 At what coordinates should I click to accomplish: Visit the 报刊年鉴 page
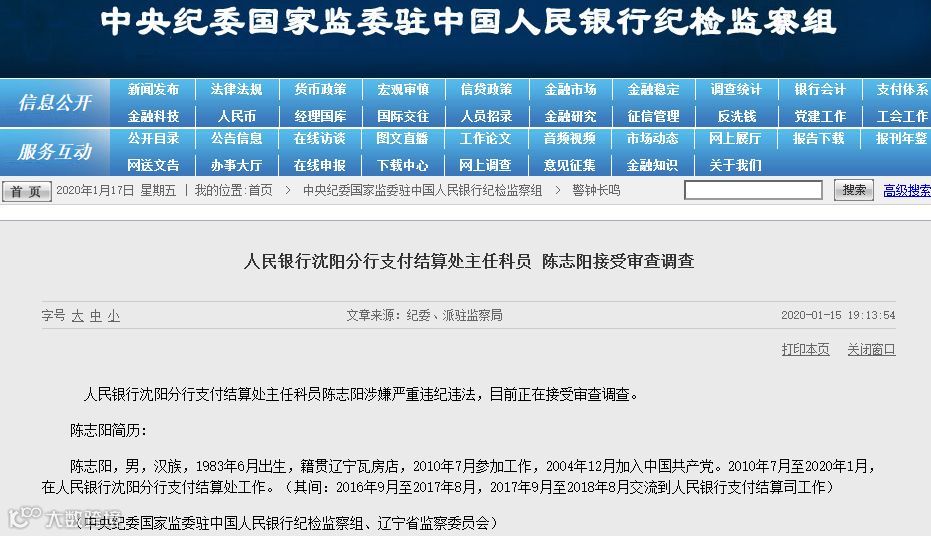point(902,138)
